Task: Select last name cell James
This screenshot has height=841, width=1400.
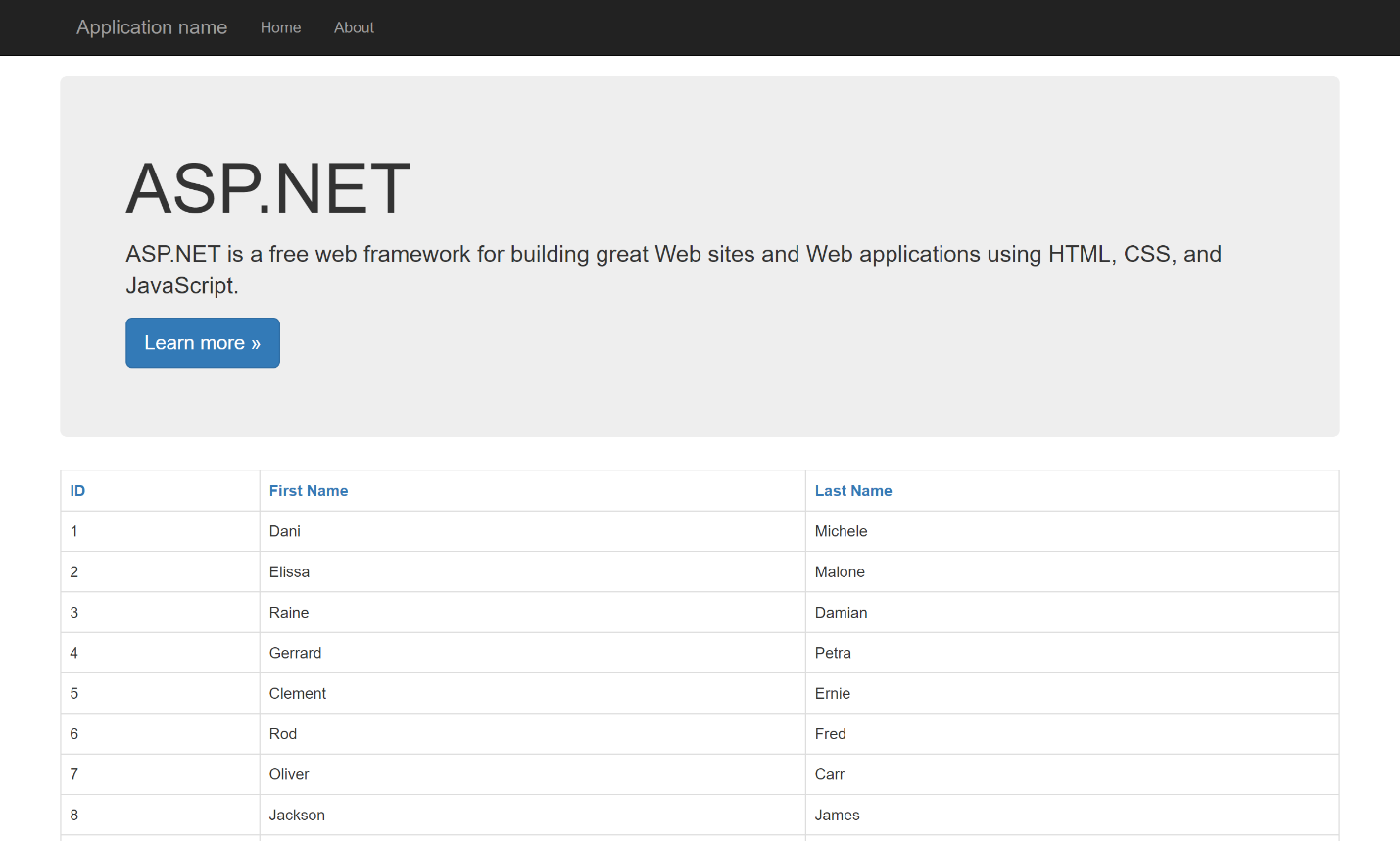Action: [1073, 815]
